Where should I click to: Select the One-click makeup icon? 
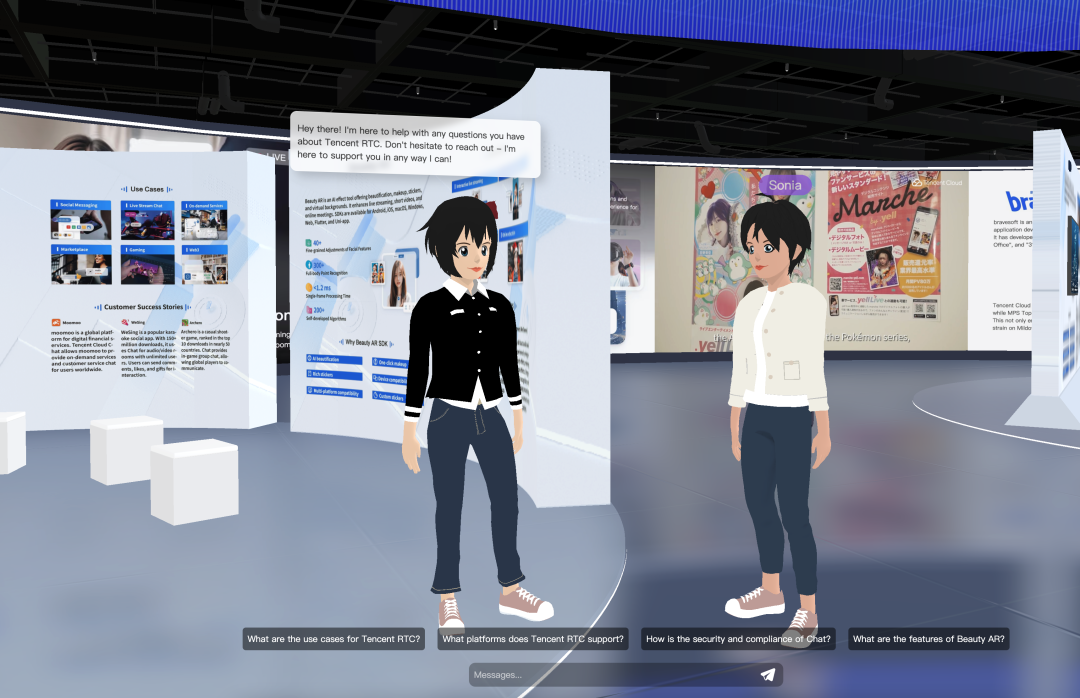click(375, 362)
